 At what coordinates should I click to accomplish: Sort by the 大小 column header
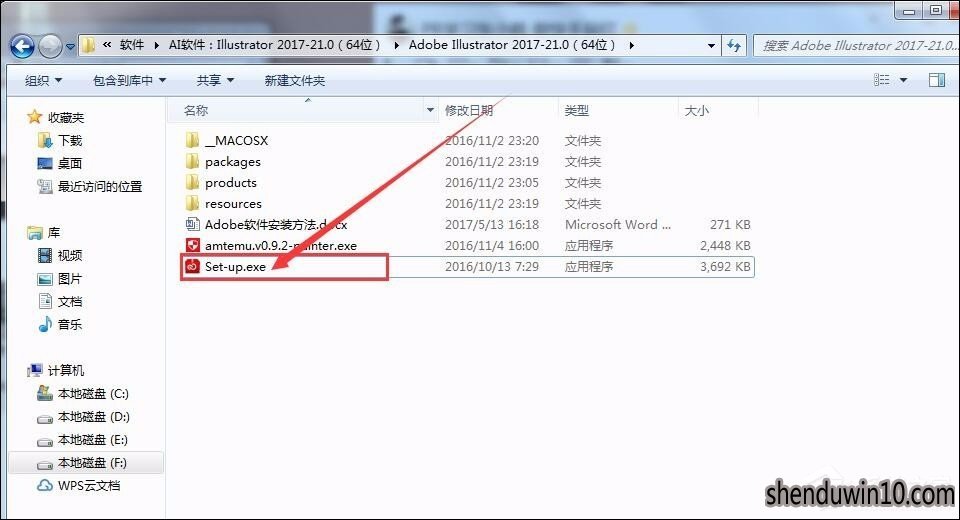click(696, 110)
